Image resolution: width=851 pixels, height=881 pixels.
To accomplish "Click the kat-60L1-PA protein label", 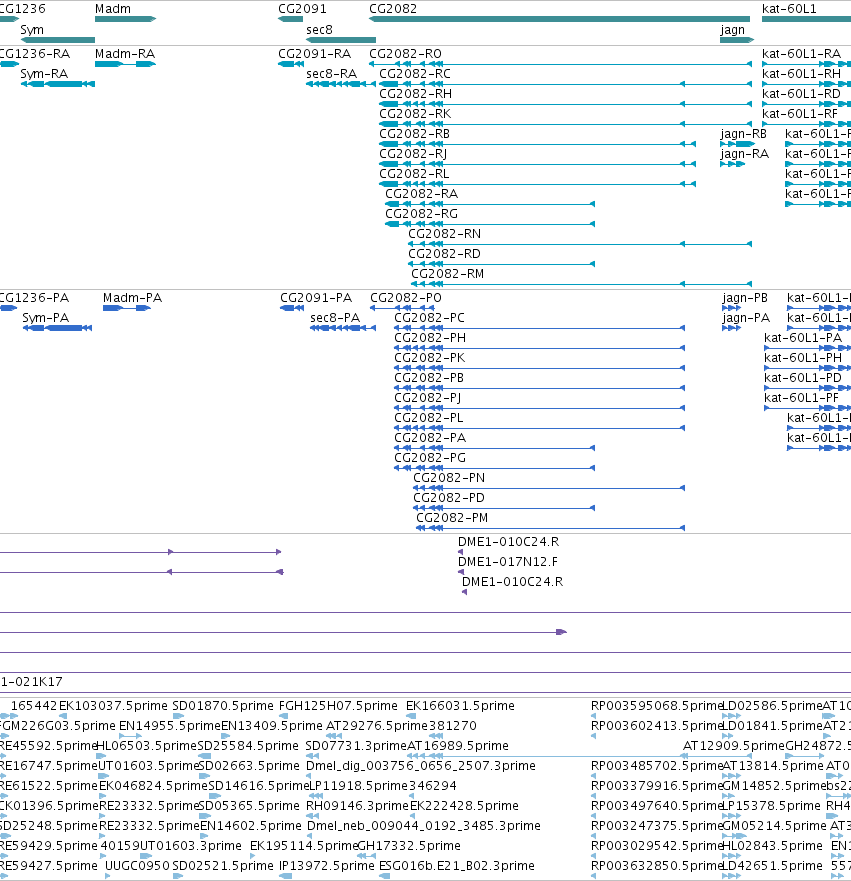I will coord(803,338).
